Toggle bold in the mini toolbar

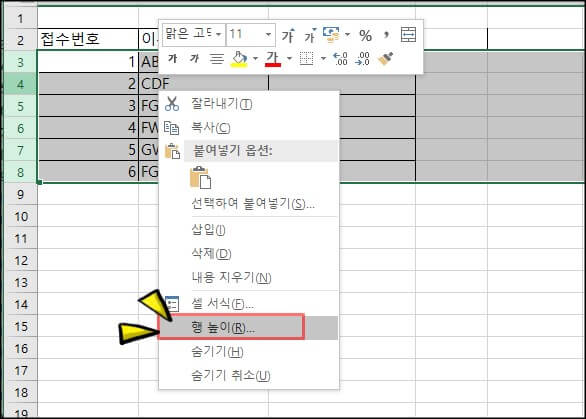click(173, 58)
